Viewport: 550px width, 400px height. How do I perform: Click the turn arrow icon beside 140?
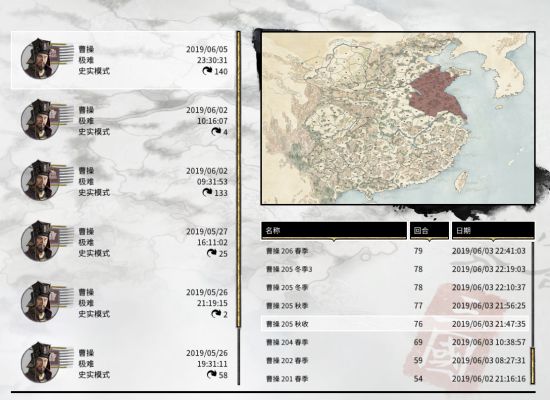coord(207,71)
